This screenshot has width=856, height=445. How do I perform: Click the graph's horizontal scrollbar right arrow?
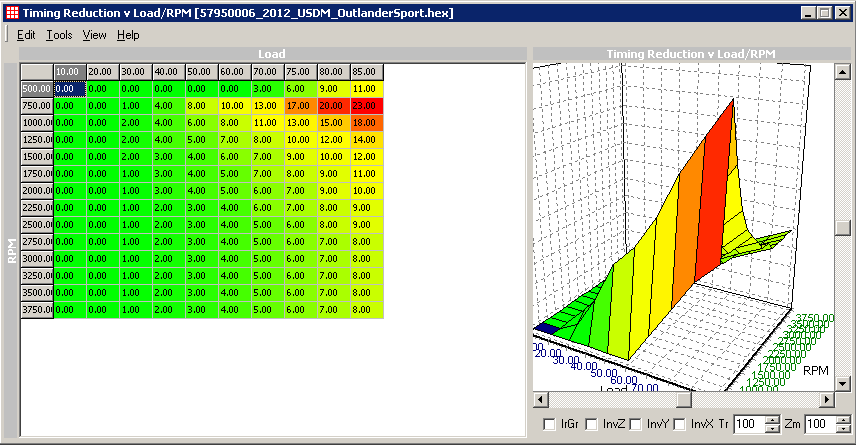click(827, 399)
